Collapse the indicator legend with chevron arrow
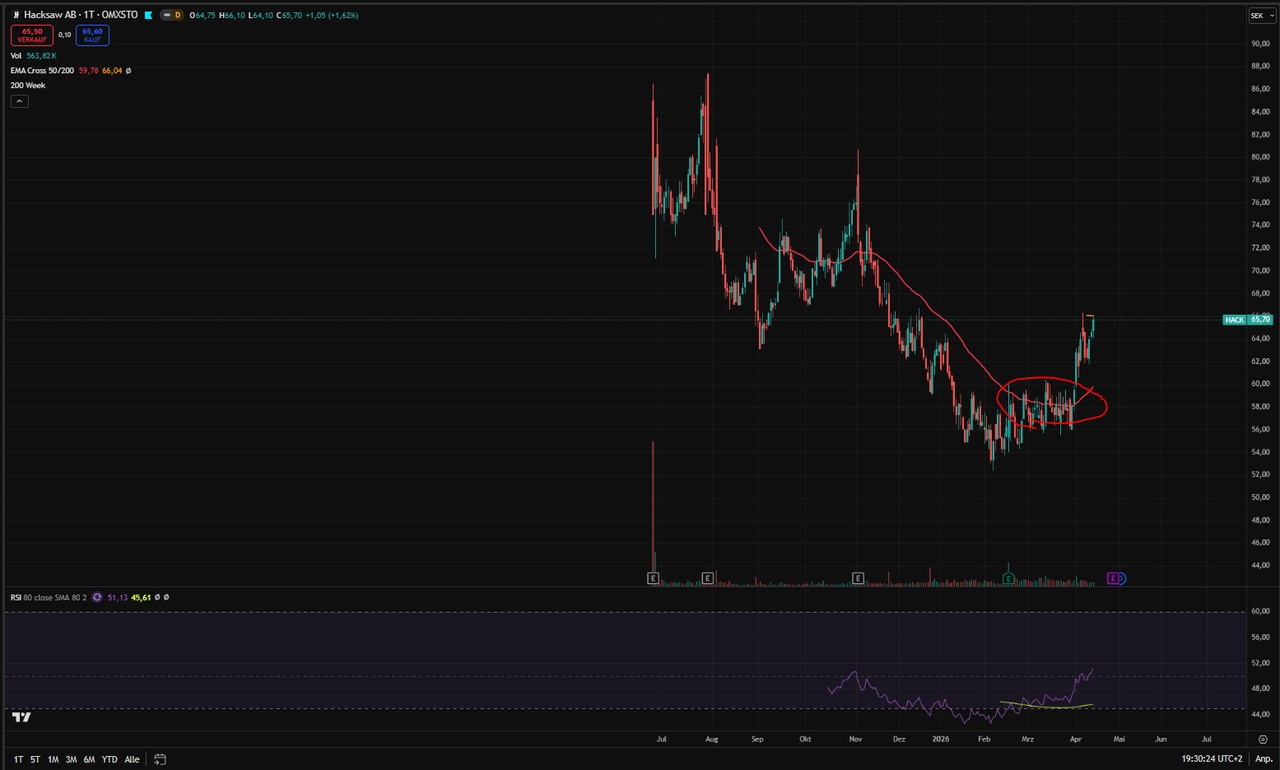 pos(19,101)
